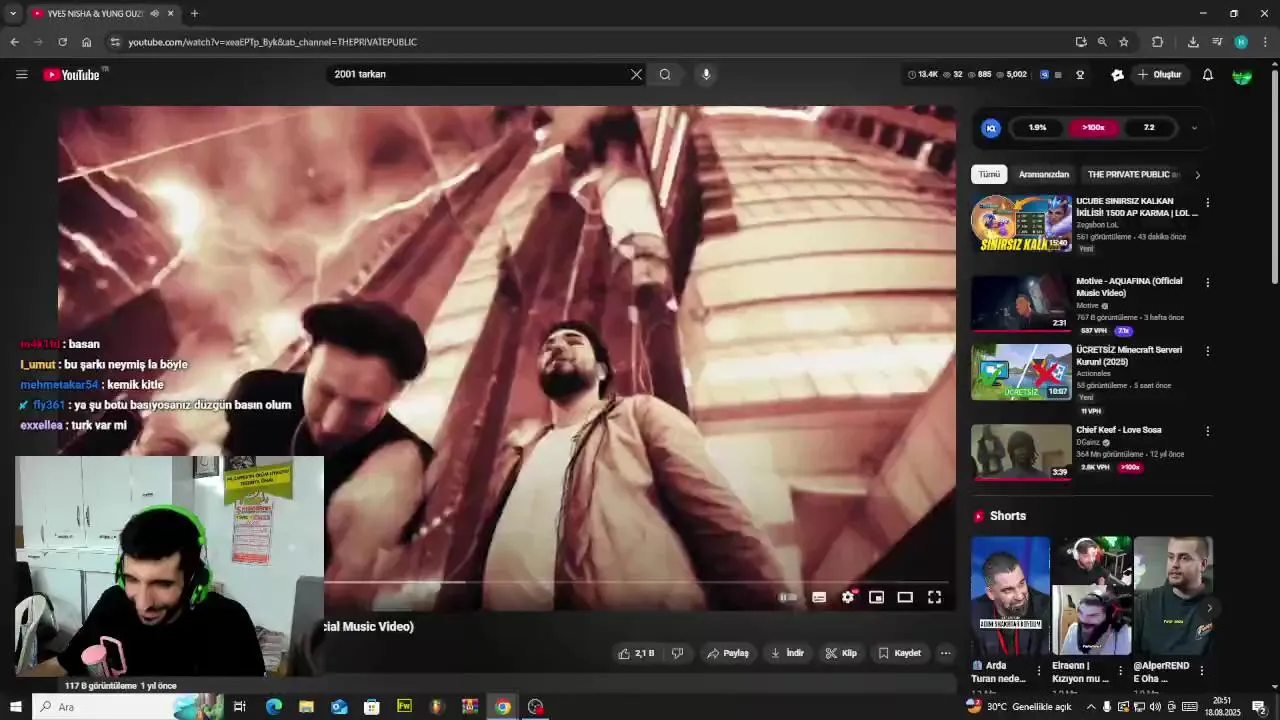Open options for Arda Turan short

click(x=1038, y=671)
